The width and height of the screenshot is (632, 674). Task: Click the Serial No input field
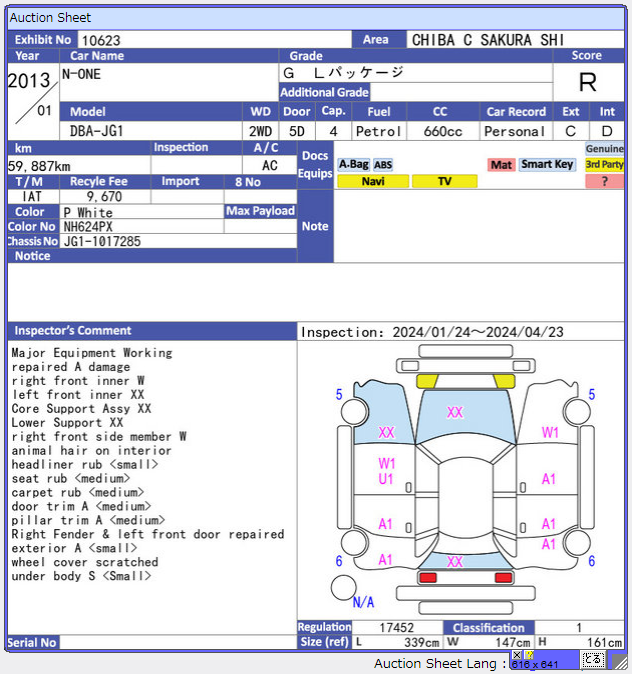click(x=178, y=642)
